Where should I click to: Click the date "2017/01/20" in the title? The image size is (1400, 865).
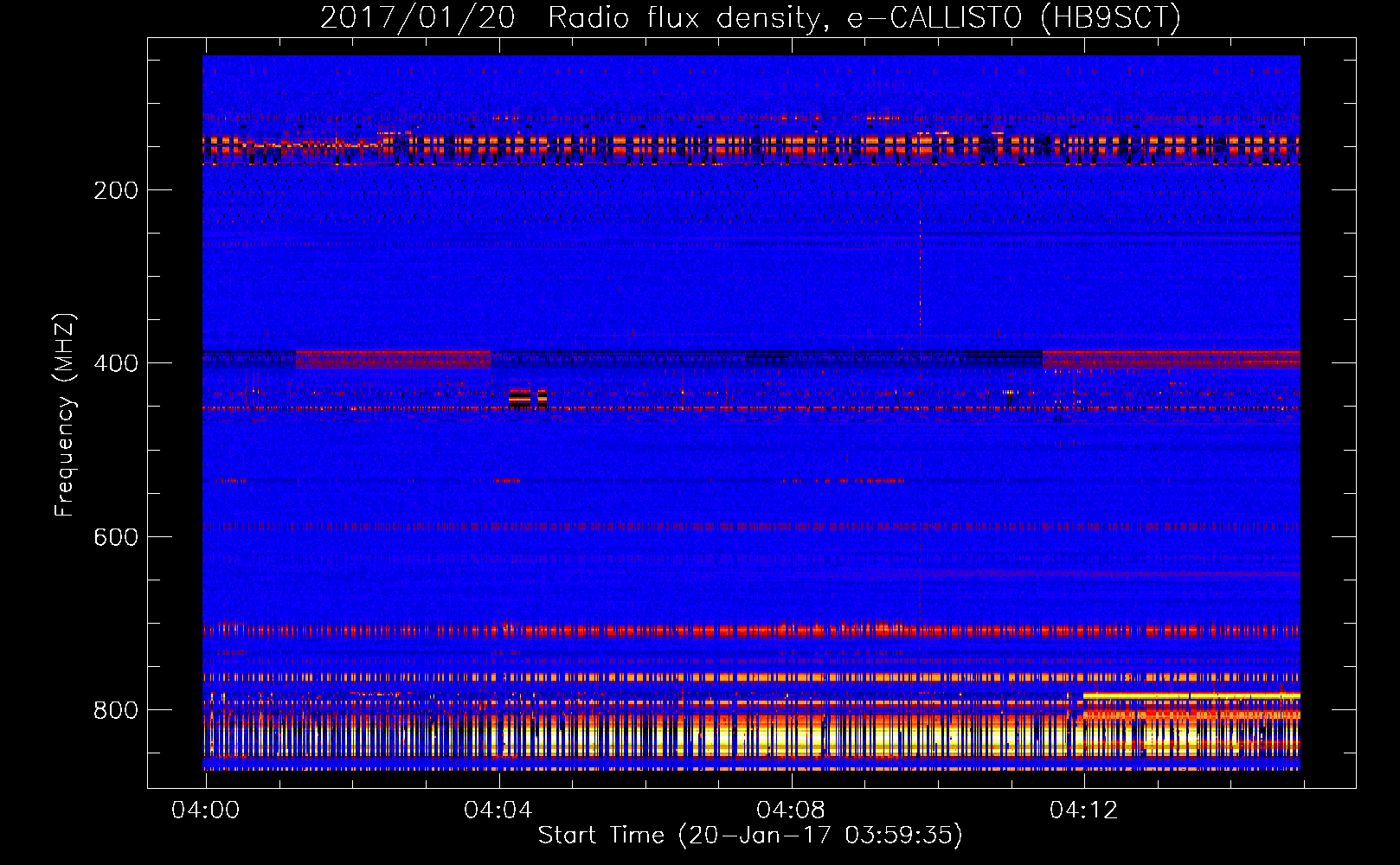[418, 17]
